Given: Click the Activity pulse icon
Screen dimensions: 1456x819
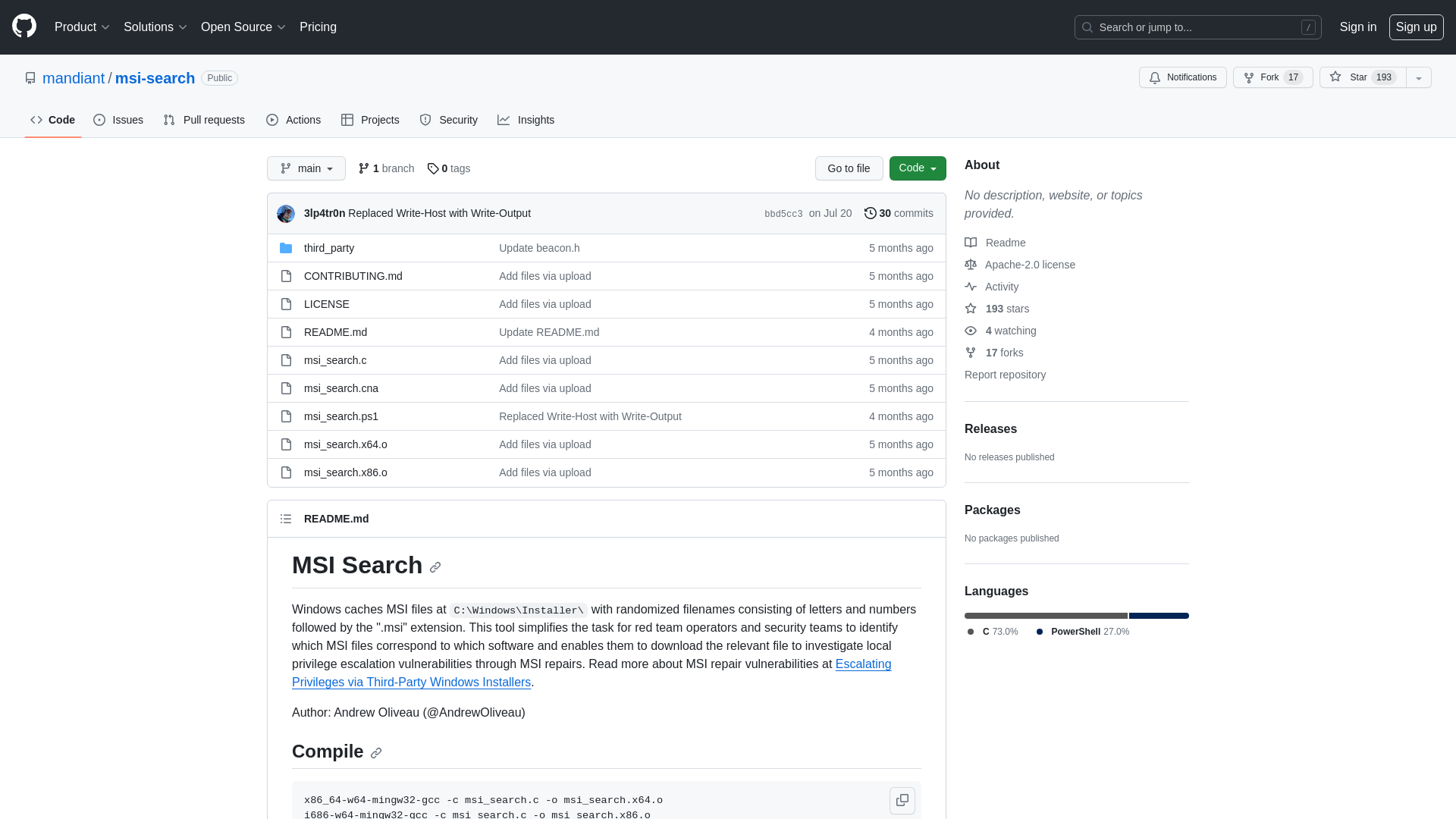Looking at the screenshot, I should [971, 287].
